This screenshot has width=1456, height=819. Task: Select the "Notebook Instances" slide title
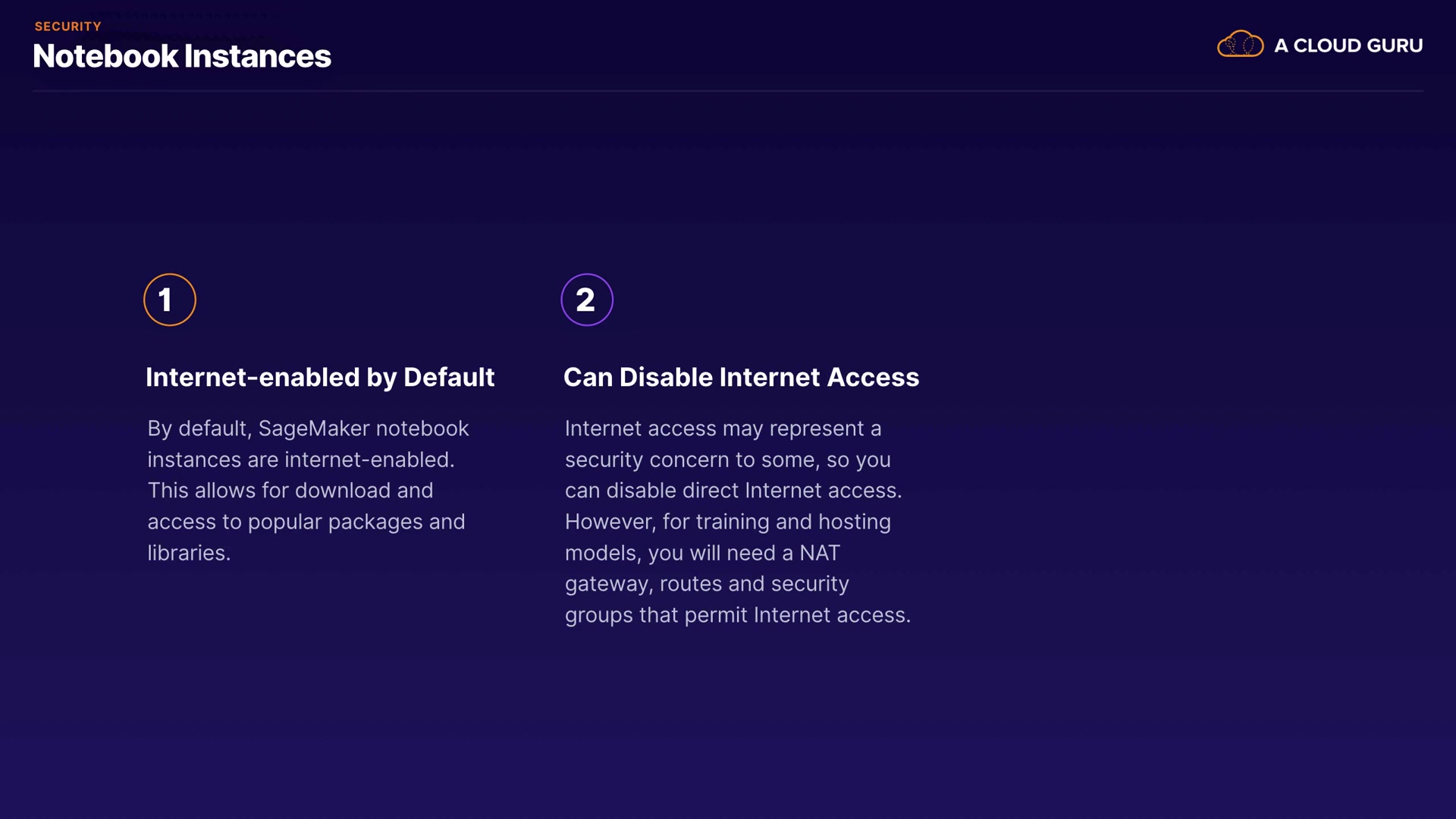click(182, 56)
